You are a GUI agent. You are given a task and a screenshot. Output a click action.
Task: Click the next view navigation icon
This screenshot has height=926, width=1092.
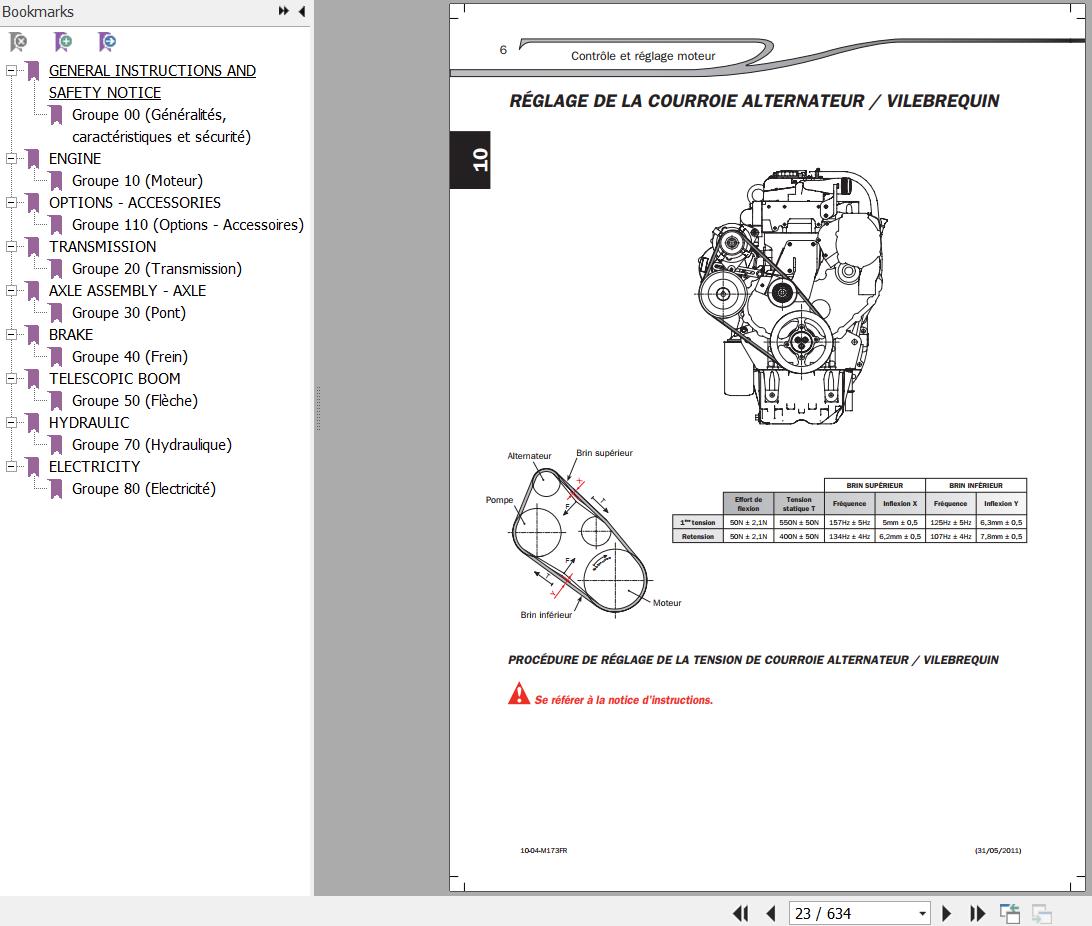[1042, 913]
